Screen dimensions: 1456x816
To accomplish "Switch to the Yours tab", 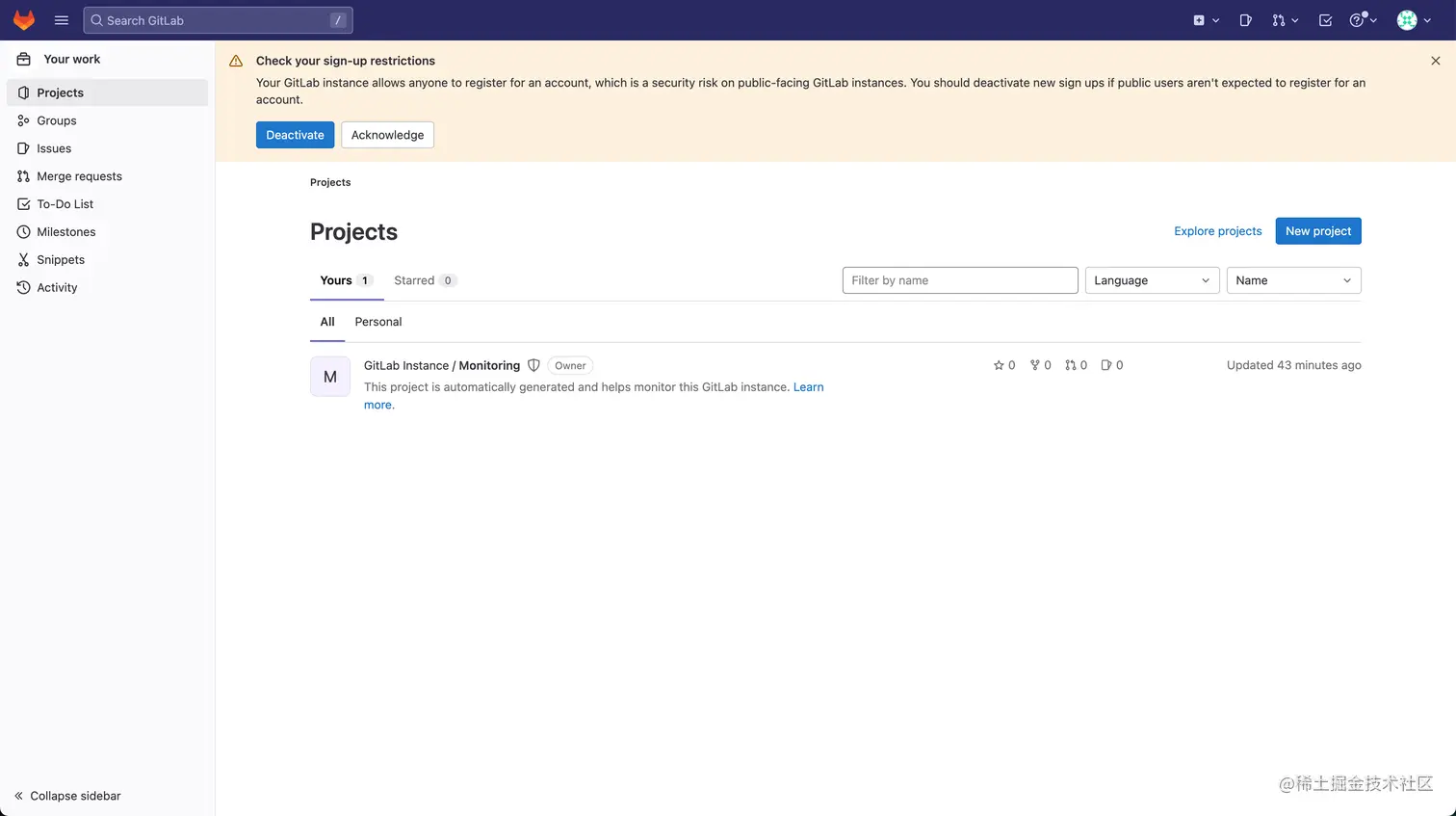I will click(x=347, y=280).
